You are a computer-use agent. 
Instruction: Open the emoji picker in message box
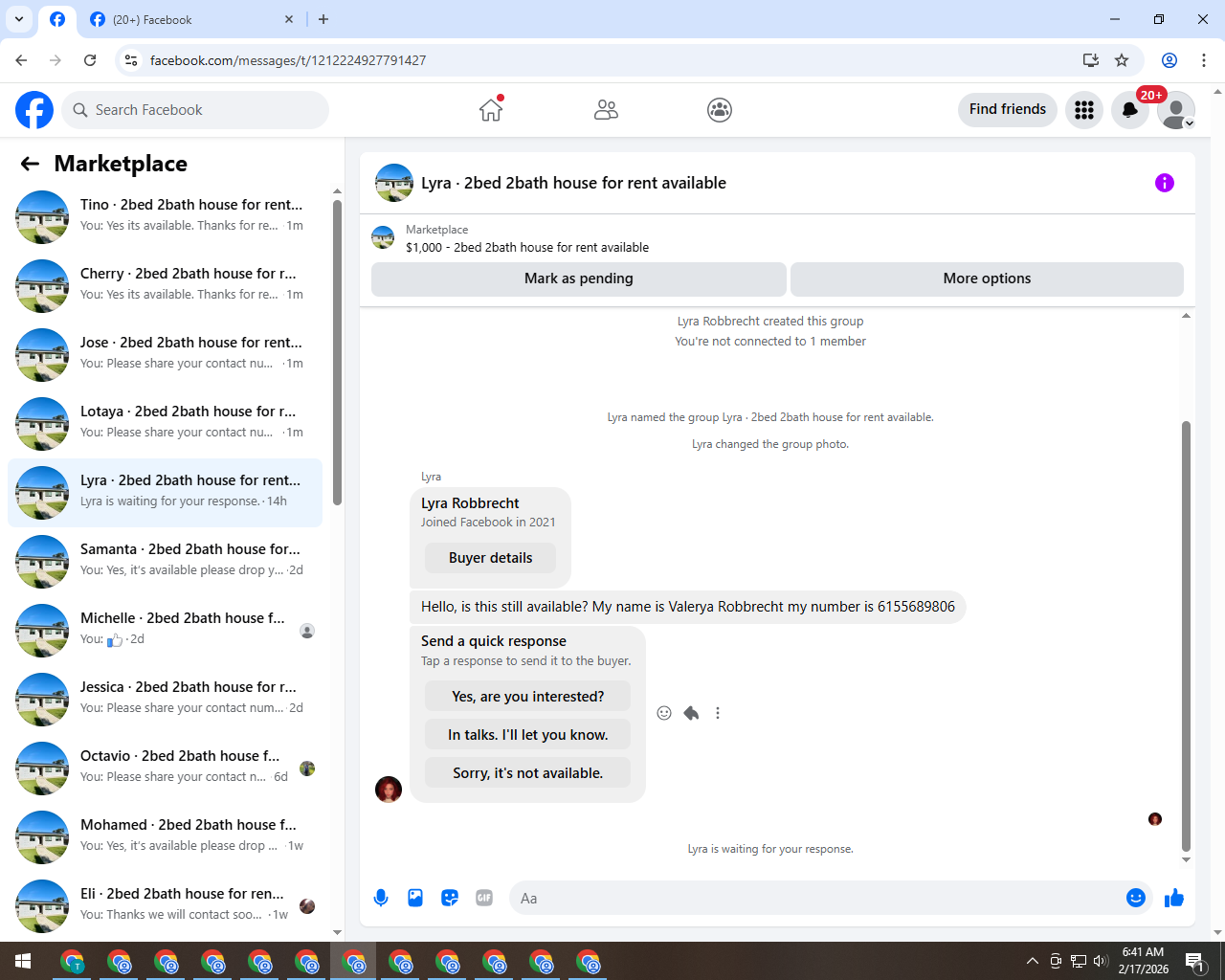point(1136,898)
